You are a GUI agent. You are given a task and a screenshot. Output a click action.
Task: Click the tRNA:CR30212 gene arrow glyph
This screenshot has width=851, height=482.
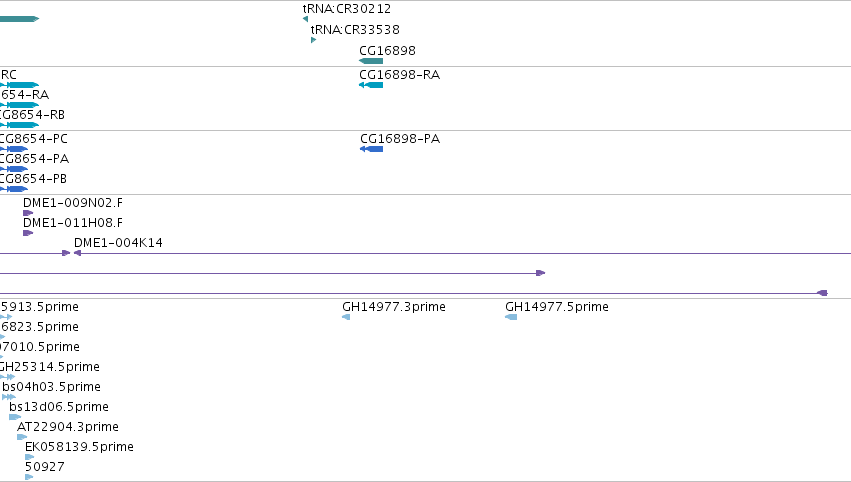[x=306, y=19]
